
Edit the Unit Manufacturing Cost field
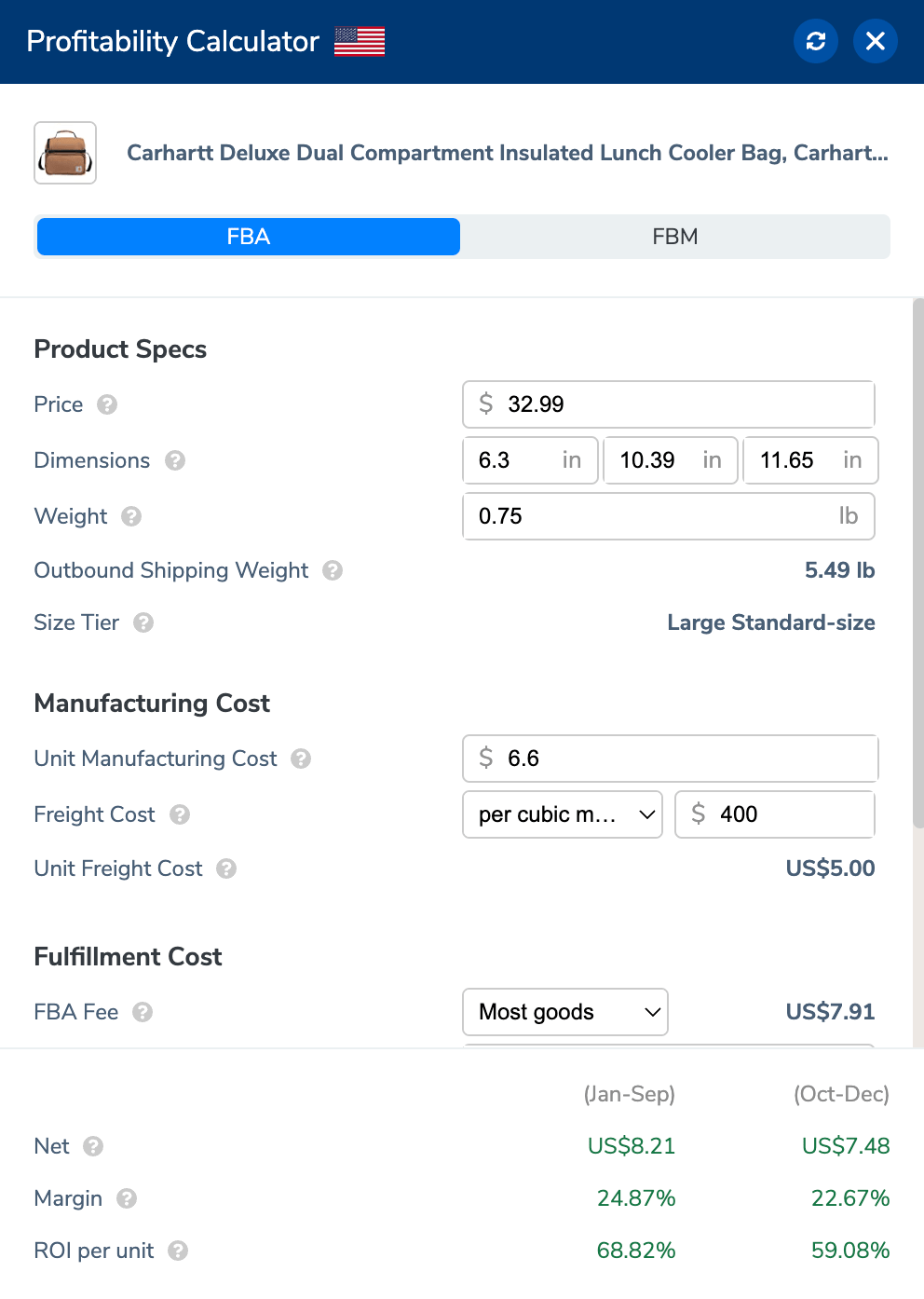(669, 759)
